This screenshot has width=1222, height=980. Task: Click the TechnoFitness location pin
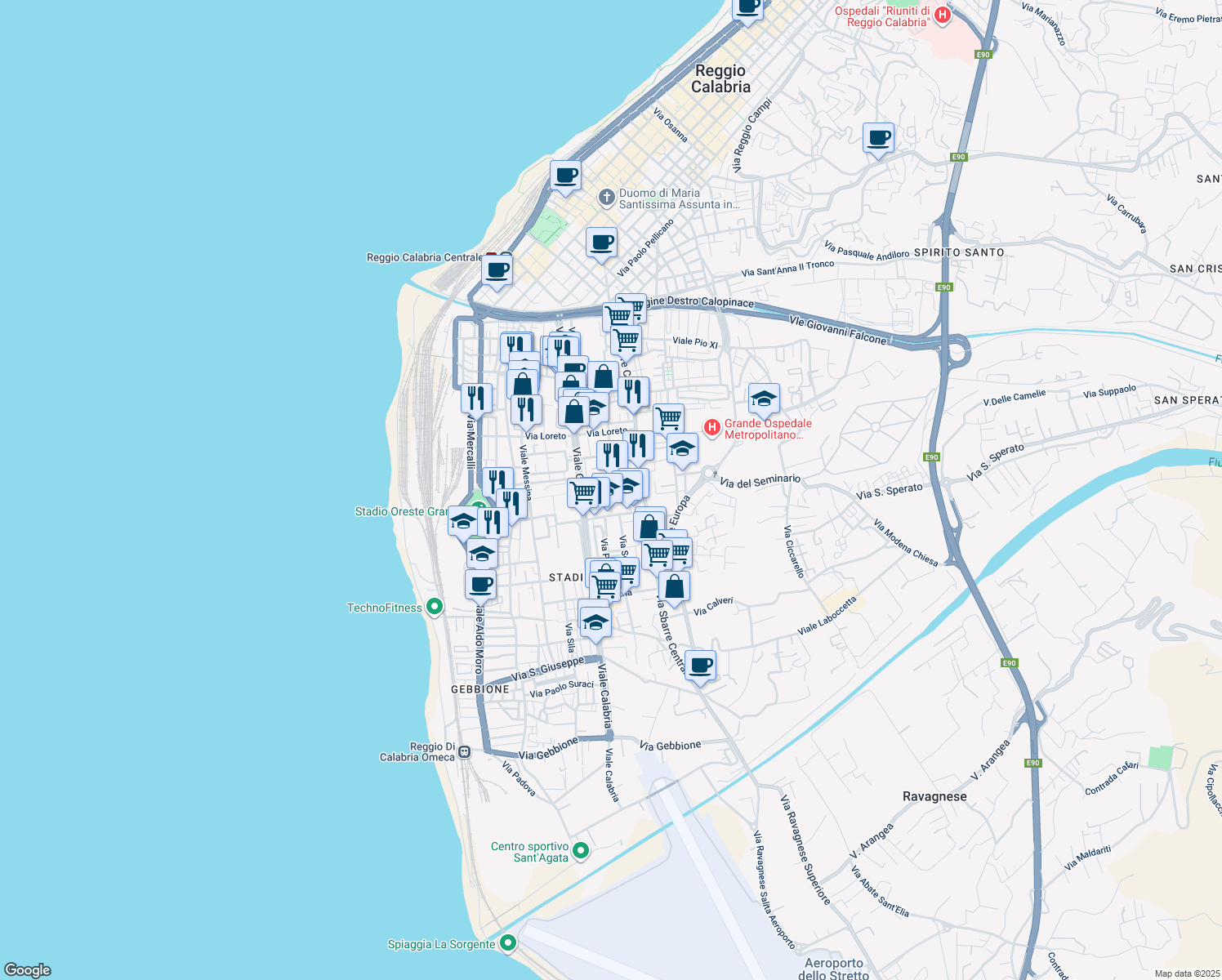[x=435, y=607]
